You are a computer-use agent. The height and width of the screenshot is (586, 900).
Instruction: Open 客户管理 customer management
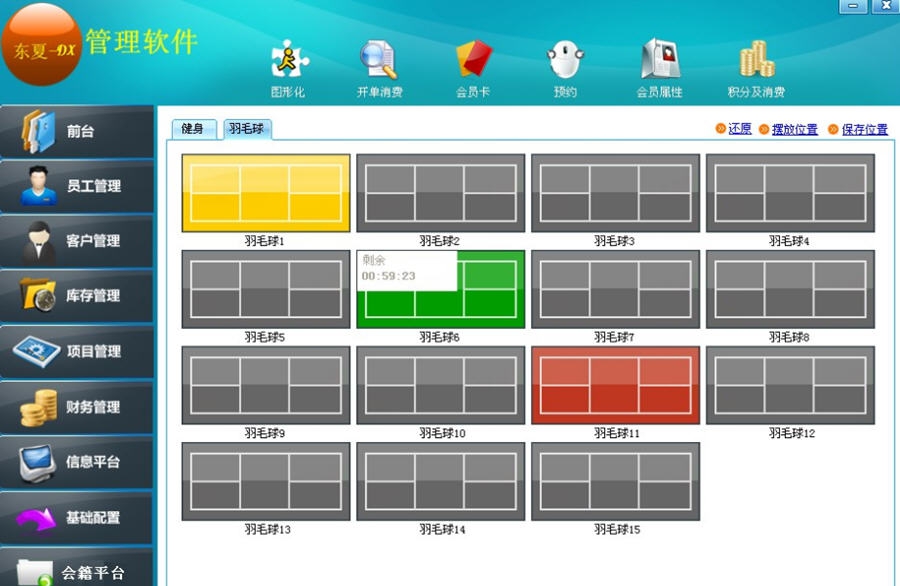point(77,241)
